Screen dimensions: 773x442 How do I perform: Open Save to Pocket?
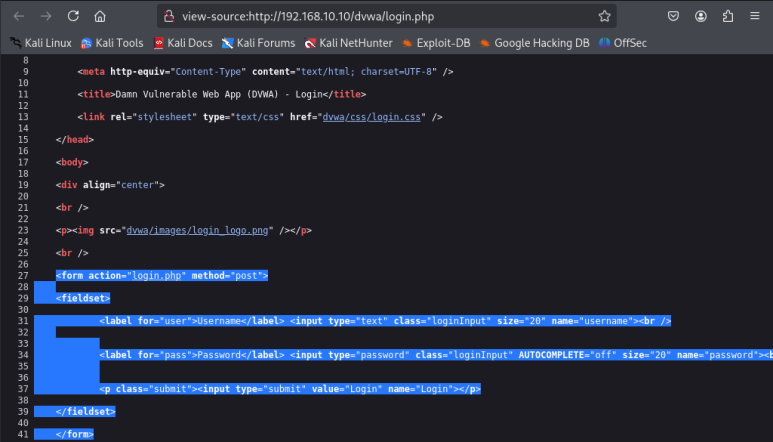(673, 16)
